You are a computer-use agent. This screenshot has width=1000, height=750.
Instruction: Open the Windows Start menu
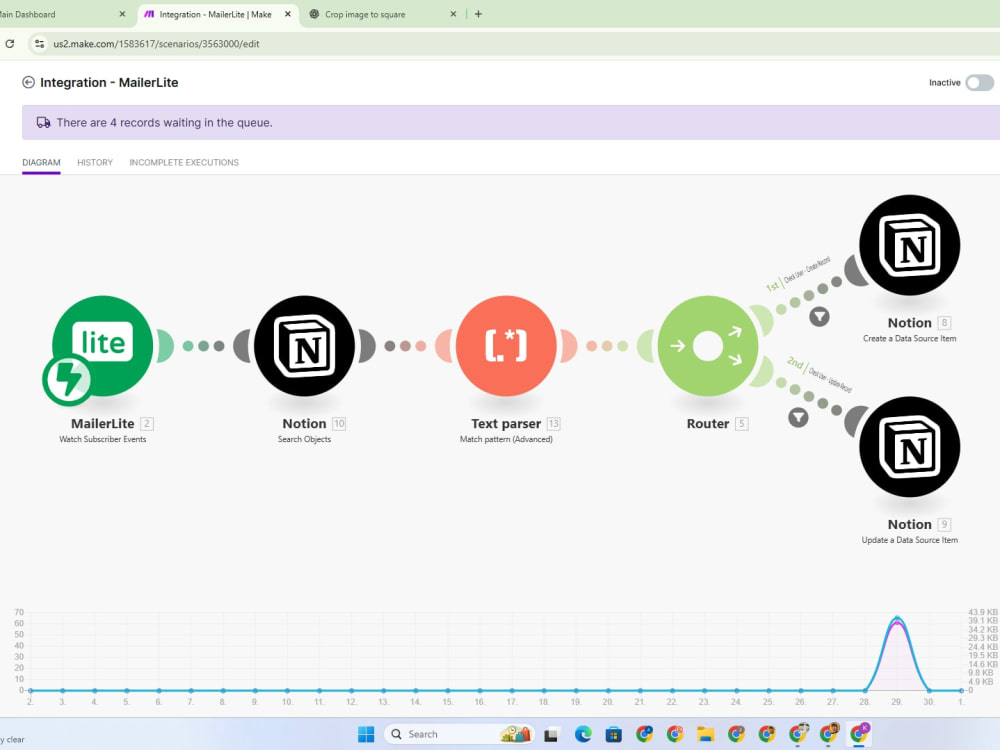click(x=366, y=734)
